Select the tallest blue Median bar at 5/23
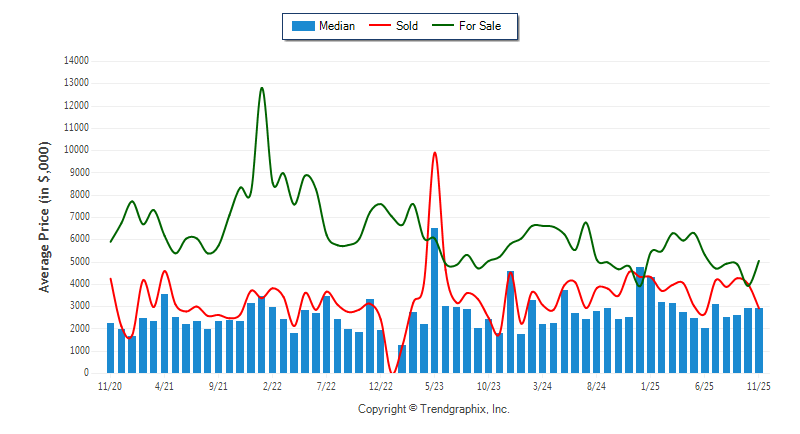 tap(435, 300)
